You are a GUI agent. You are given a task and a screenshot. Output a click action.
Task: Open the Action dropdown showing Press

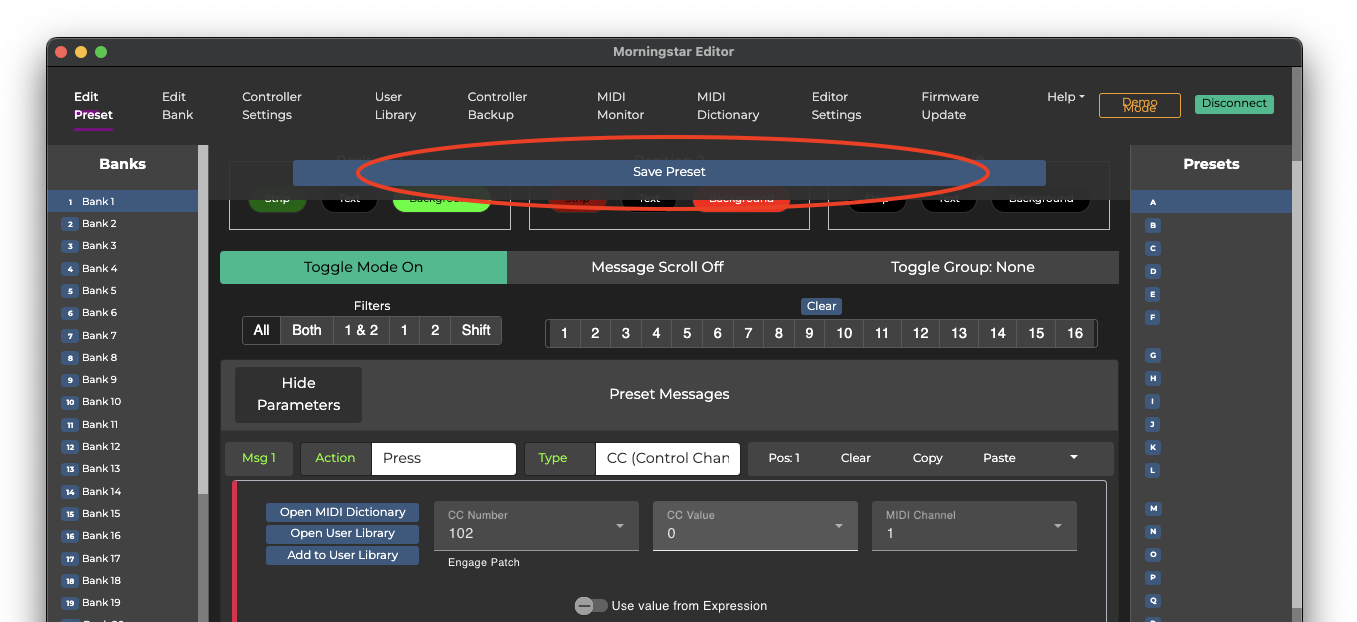point(443,458)
